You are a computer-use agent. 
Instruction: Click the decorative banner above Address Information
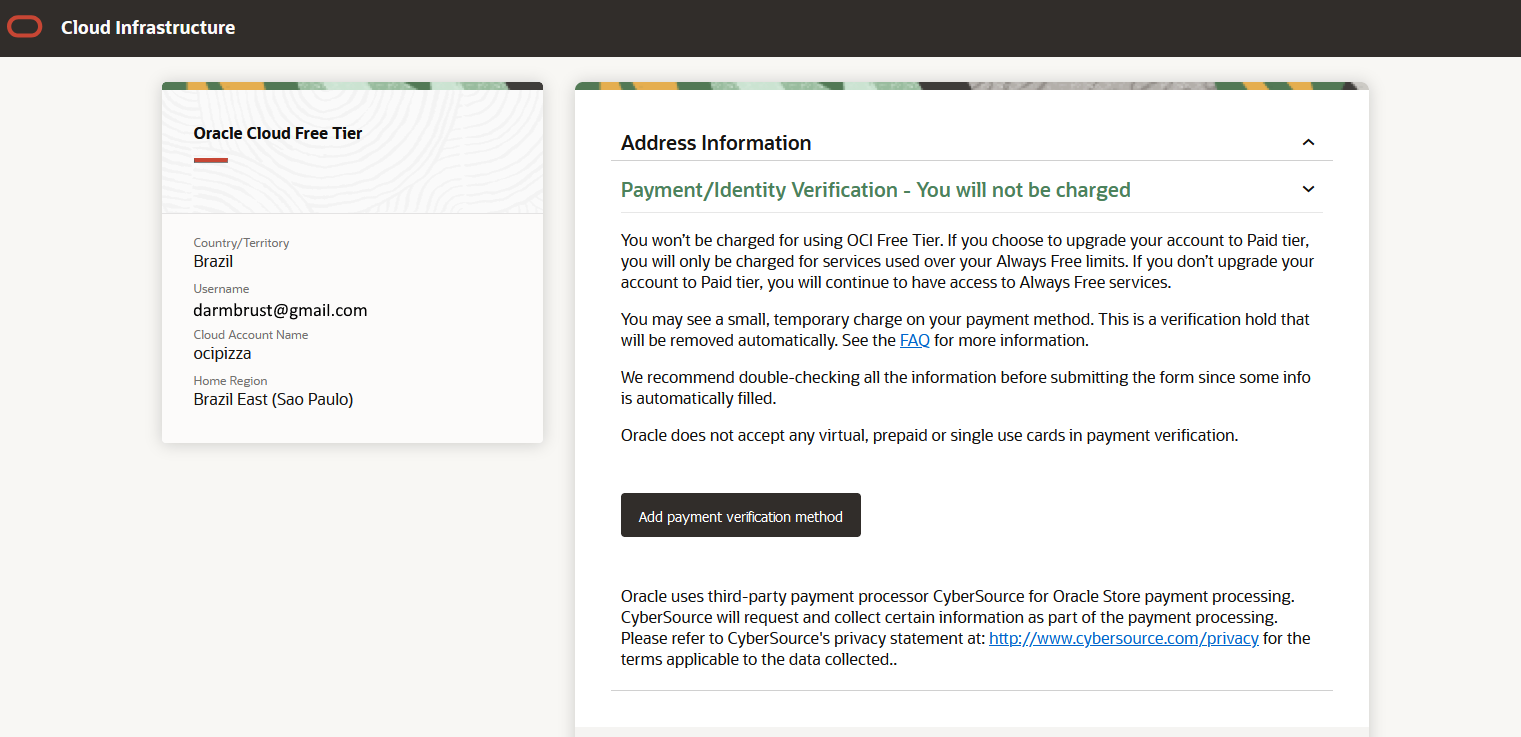[970, 86]
